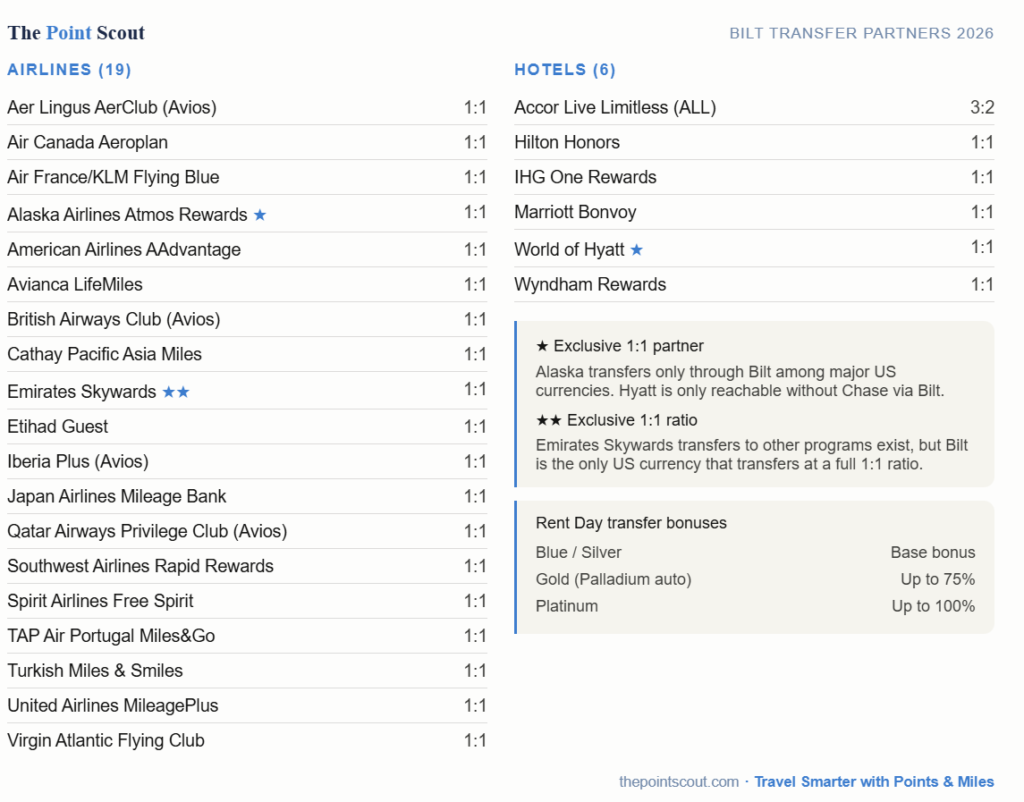Click the 1:1 ratio for Aer Lingus
The width and height of the screenshot is (1024, 802).
click(475, 107)
